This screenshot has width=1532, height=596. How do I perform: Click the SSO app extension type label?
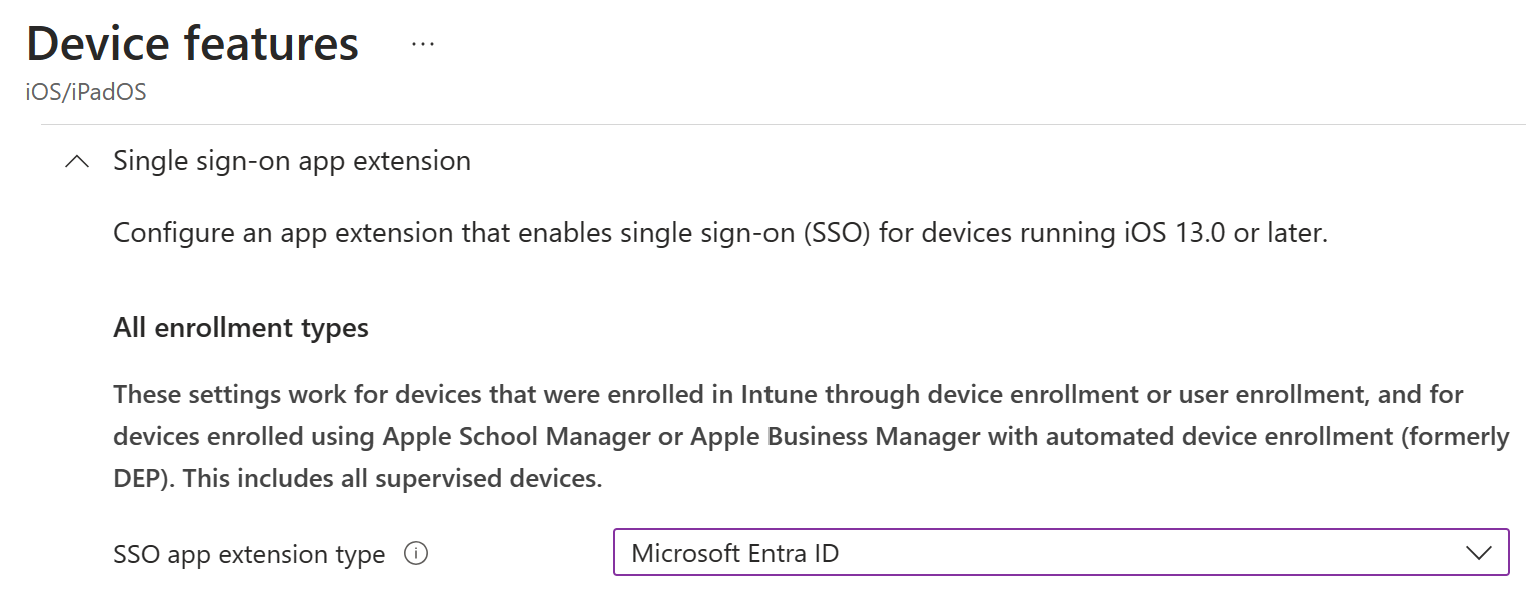coord(248,553)
